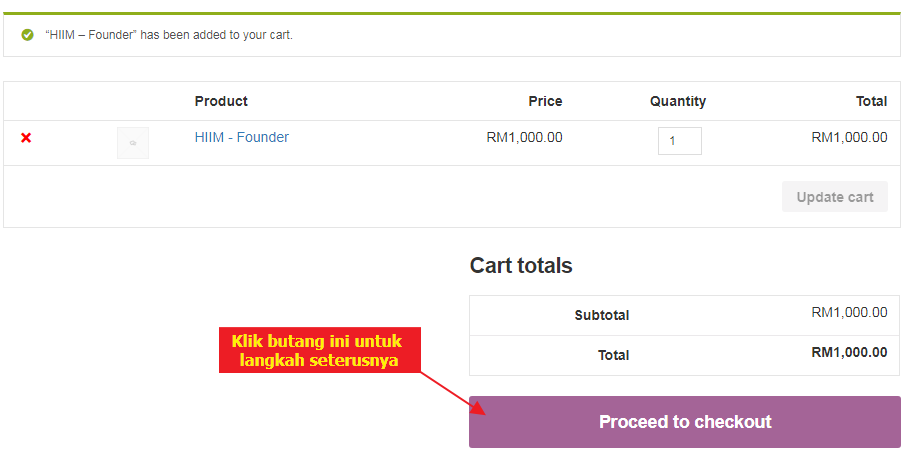This screenshot has width=908, height=454.
Task: Focus the quantity input field
Action: [679, 141]
